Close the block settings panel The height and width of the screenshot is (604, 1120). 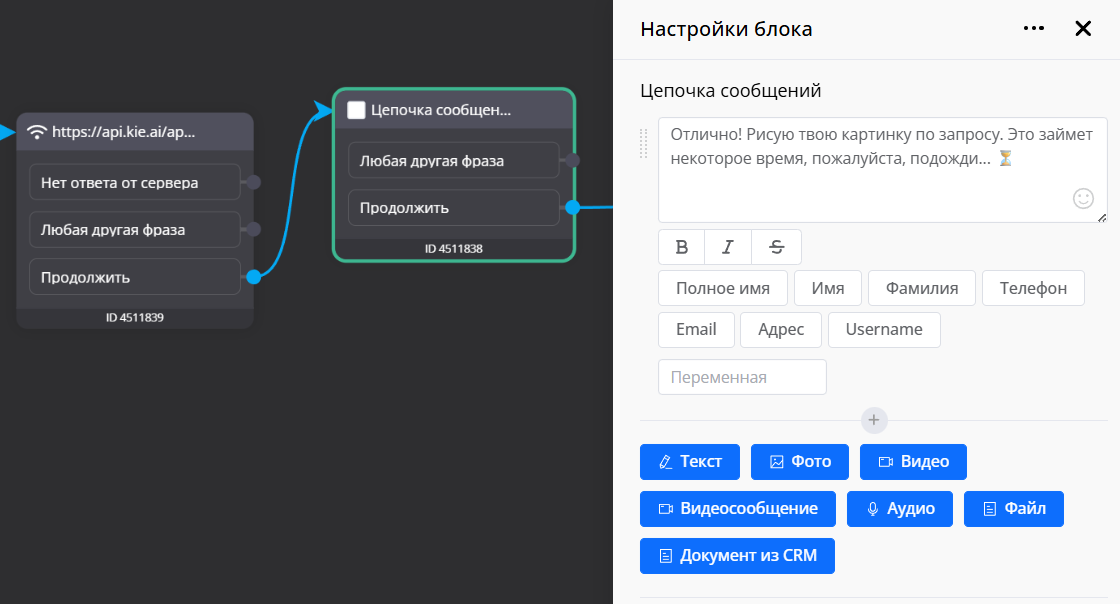click(x=1083, y=29)
